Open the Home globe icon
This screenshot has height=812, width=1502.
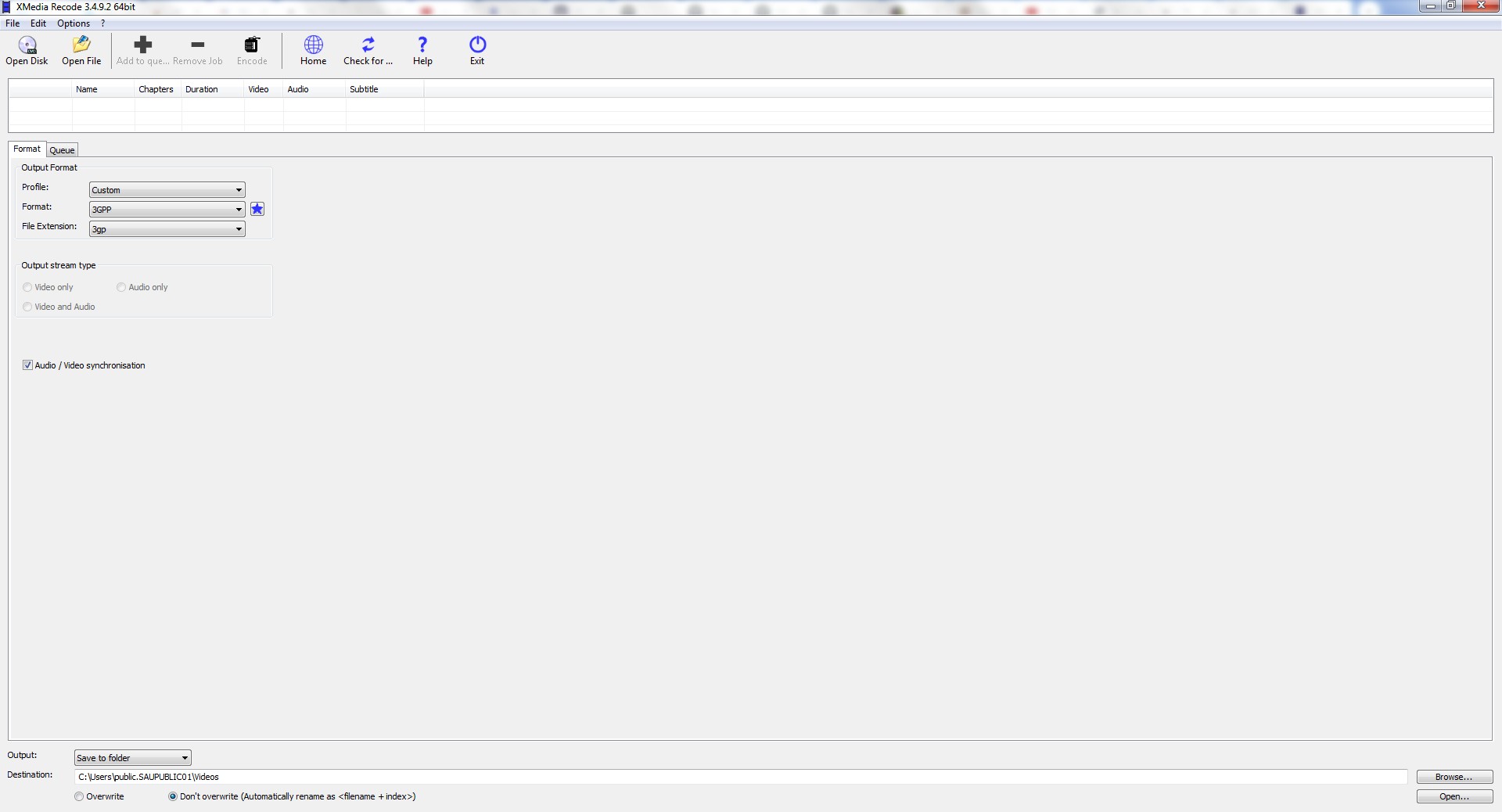pos(314,45)
